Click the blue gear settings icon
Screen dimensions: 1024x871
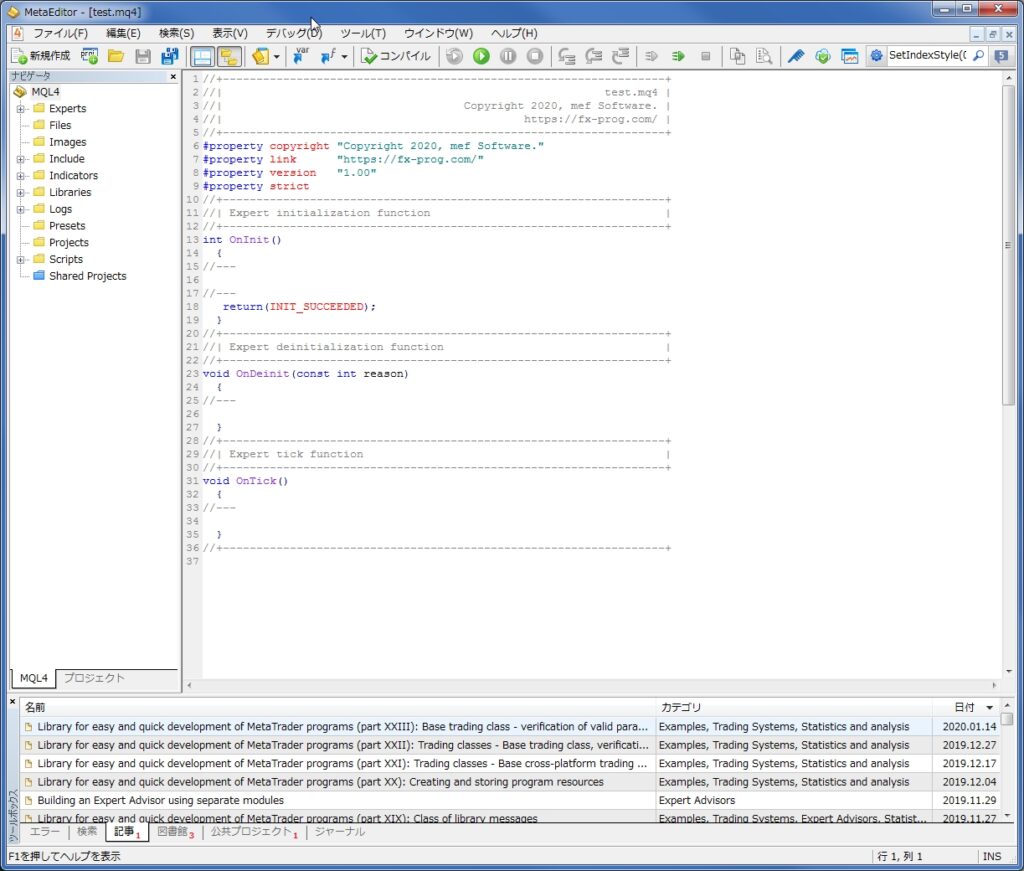pos(876,55)
